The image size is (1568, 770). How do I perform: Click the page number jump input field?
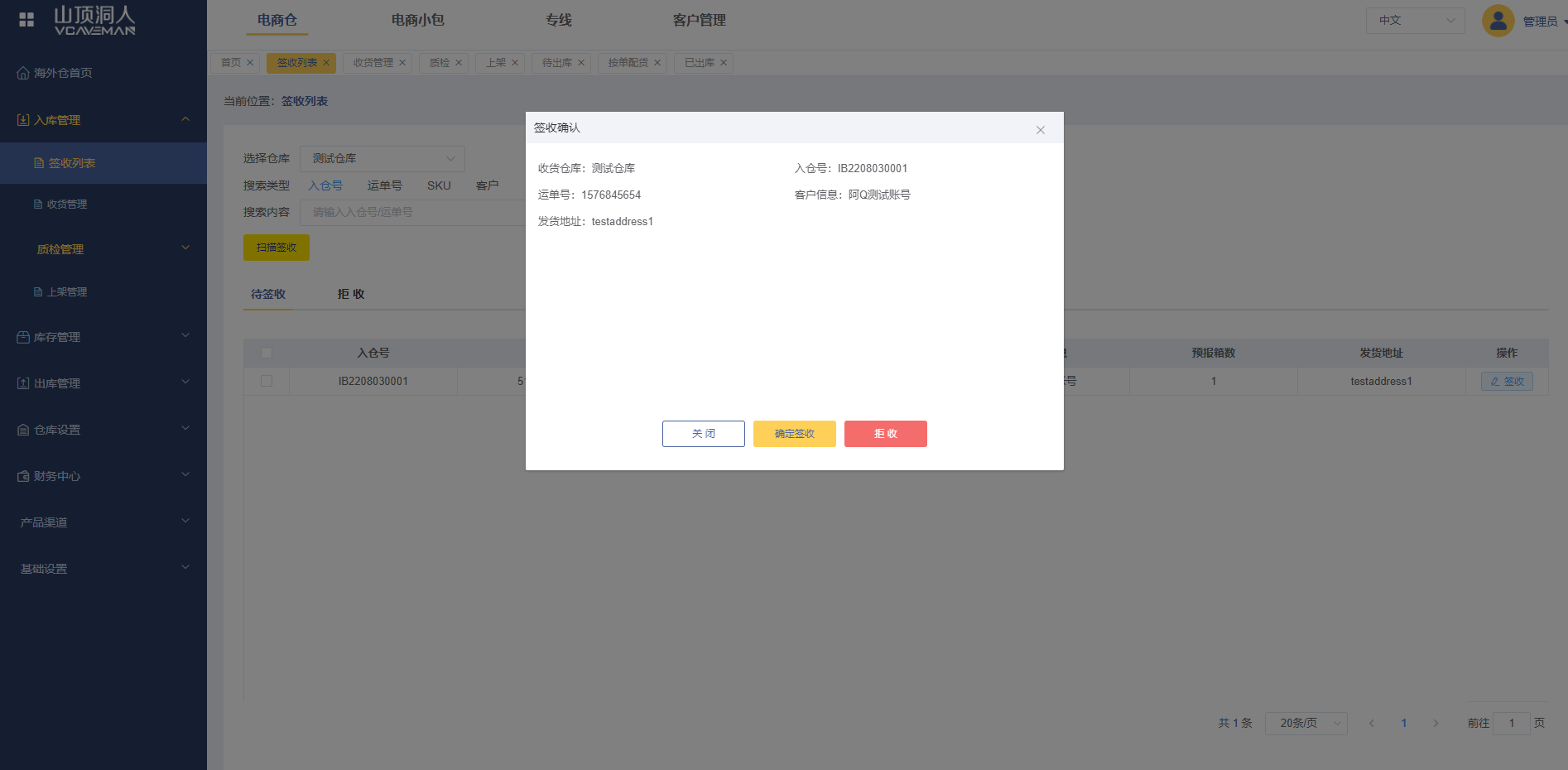point(1511,723)
